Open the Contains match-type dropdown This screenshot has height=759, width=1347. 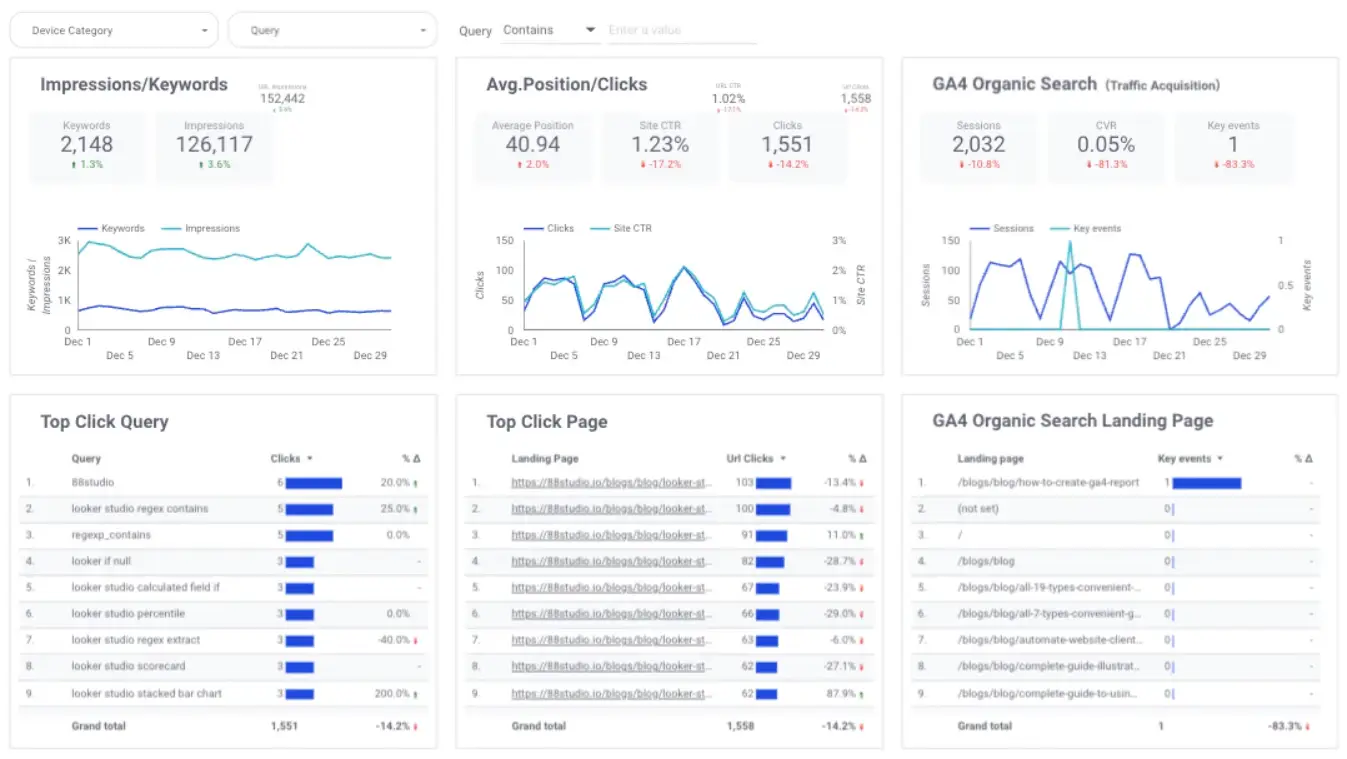[x=549, y=30]
